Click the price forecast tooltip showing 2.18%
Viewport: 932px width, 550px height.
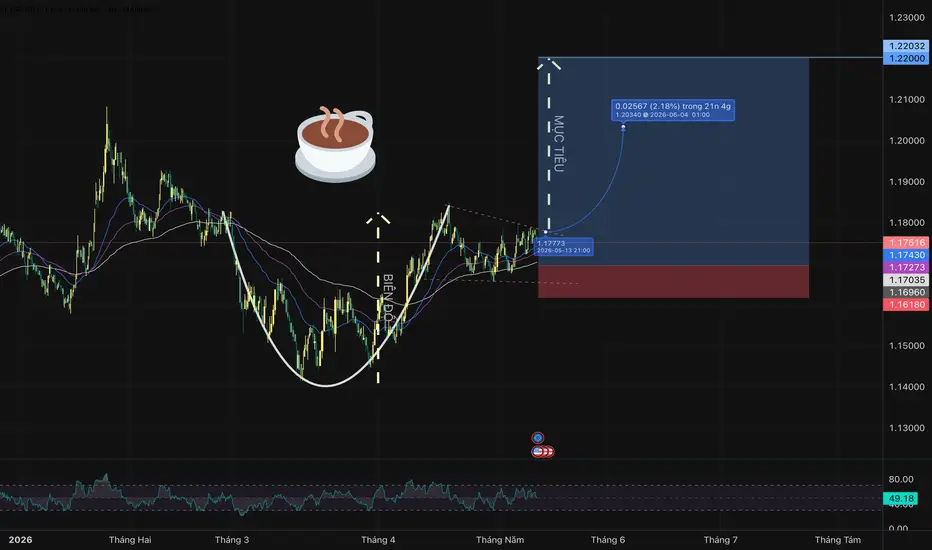(x=673, y=110)
